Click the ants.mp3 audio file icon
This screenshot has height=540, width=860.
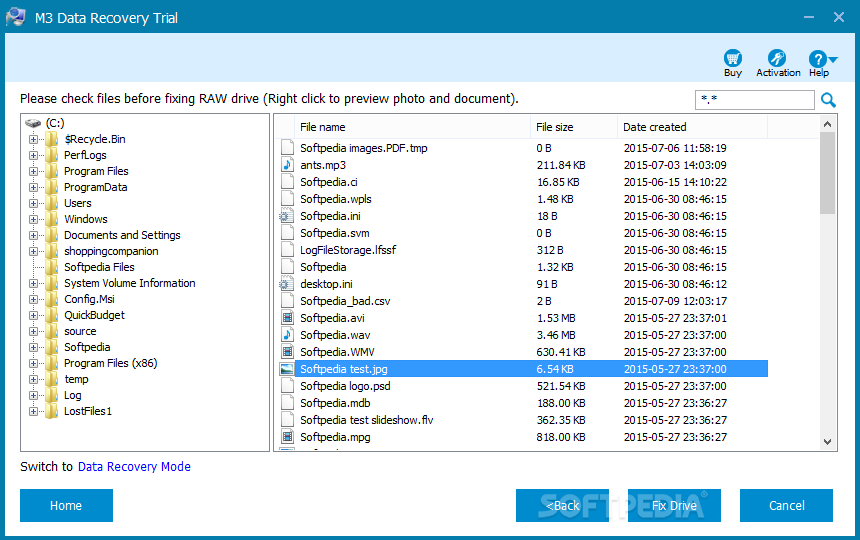point(287,165)
